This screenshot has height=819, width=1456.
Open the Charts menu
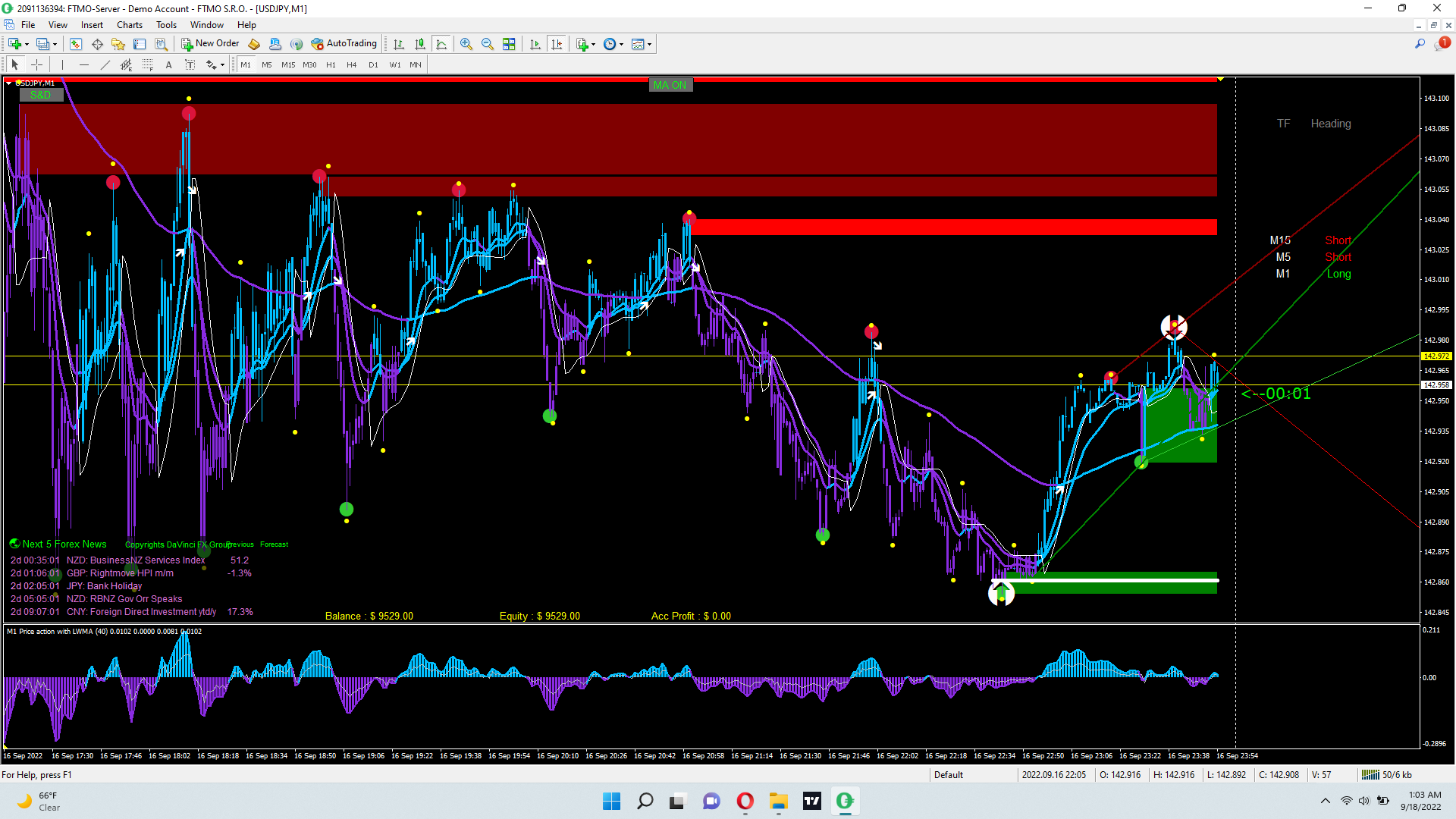click(x=129, y=25)
